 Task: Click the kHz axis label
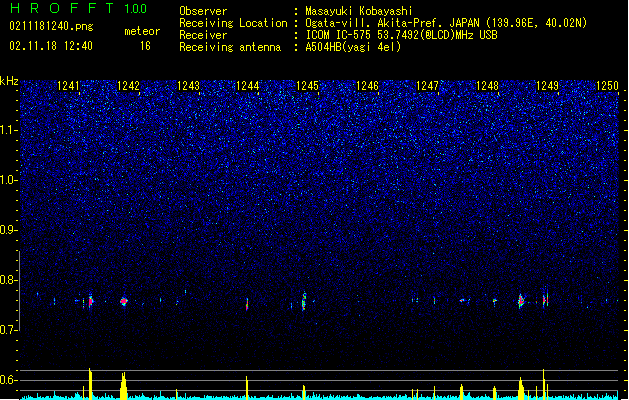point(9,81)
